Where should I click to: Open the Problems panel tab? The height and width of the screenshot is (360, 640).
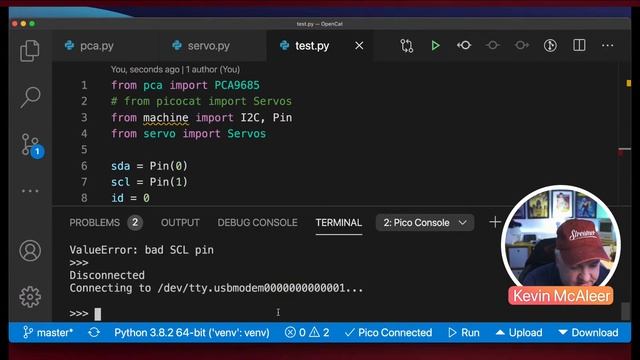tap(106, 222)
